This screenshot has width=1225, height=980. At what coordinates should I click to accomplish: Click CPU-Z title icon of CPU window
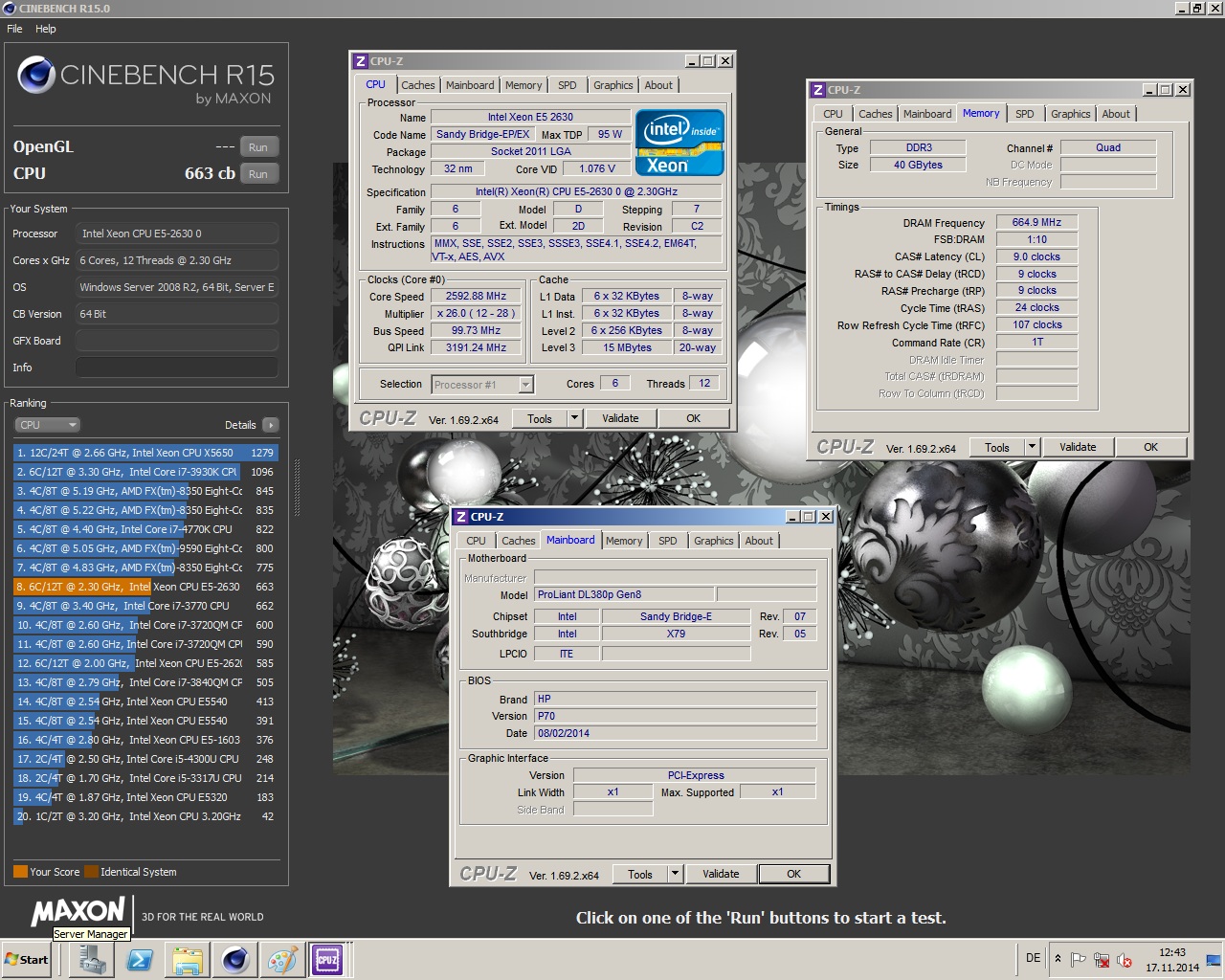(x=361, y=61)
